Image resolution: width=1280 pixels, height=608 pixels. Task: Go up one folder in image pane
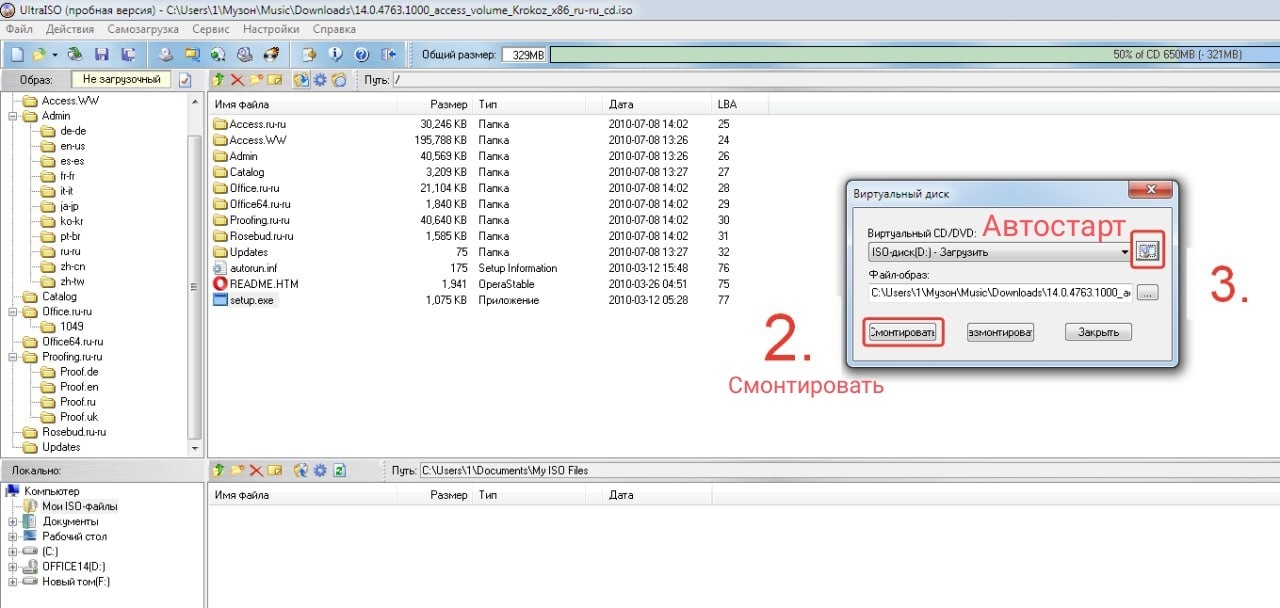click(219, 79)
